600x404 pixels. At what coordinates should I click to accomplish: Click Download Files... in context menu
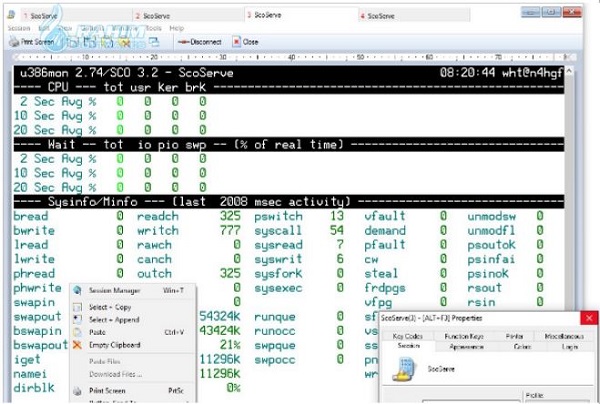click(x=133, y=374)
